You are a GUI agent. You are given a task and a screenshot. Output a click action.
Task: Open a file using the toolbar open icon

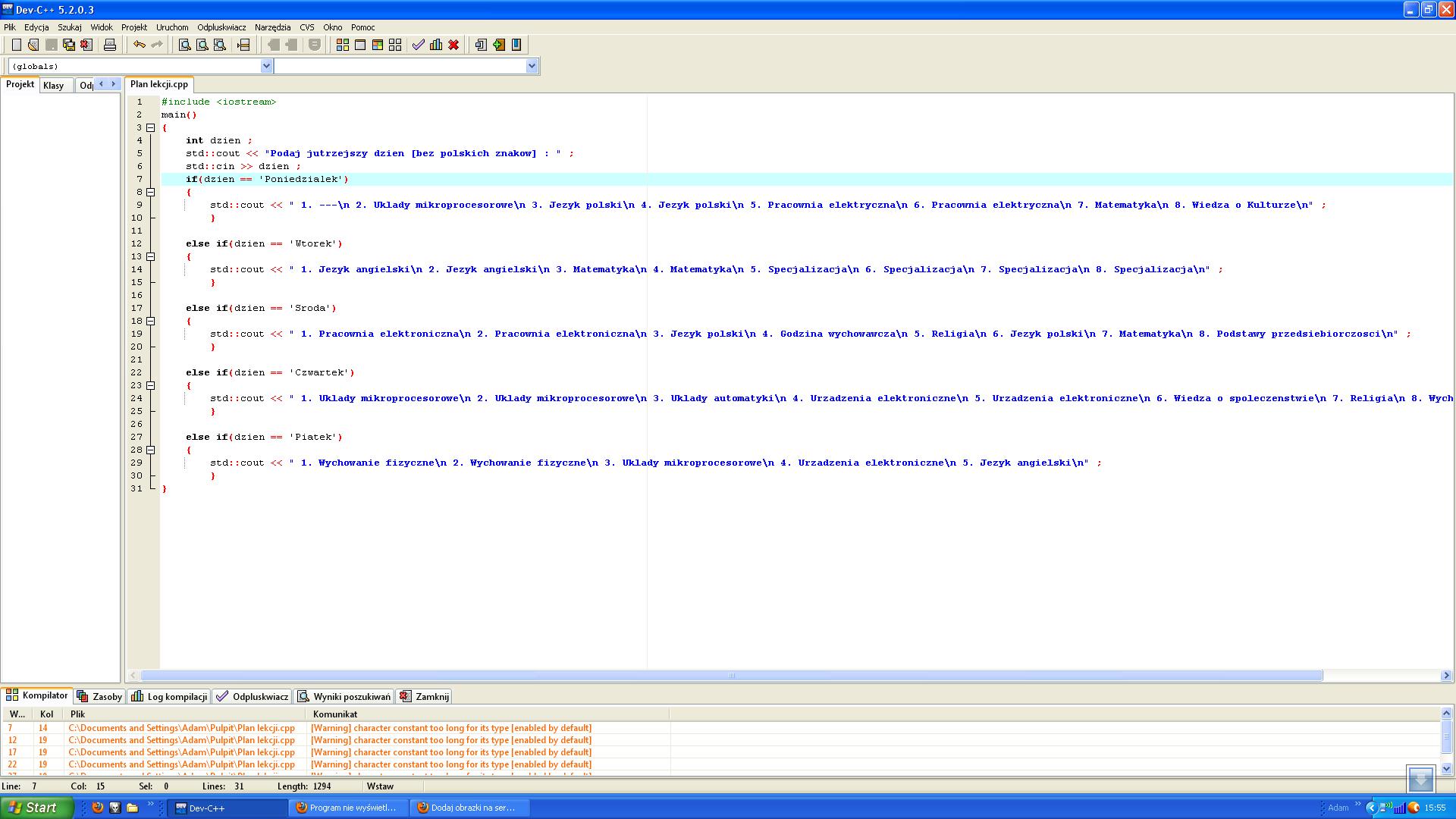(x=33, y=45)
